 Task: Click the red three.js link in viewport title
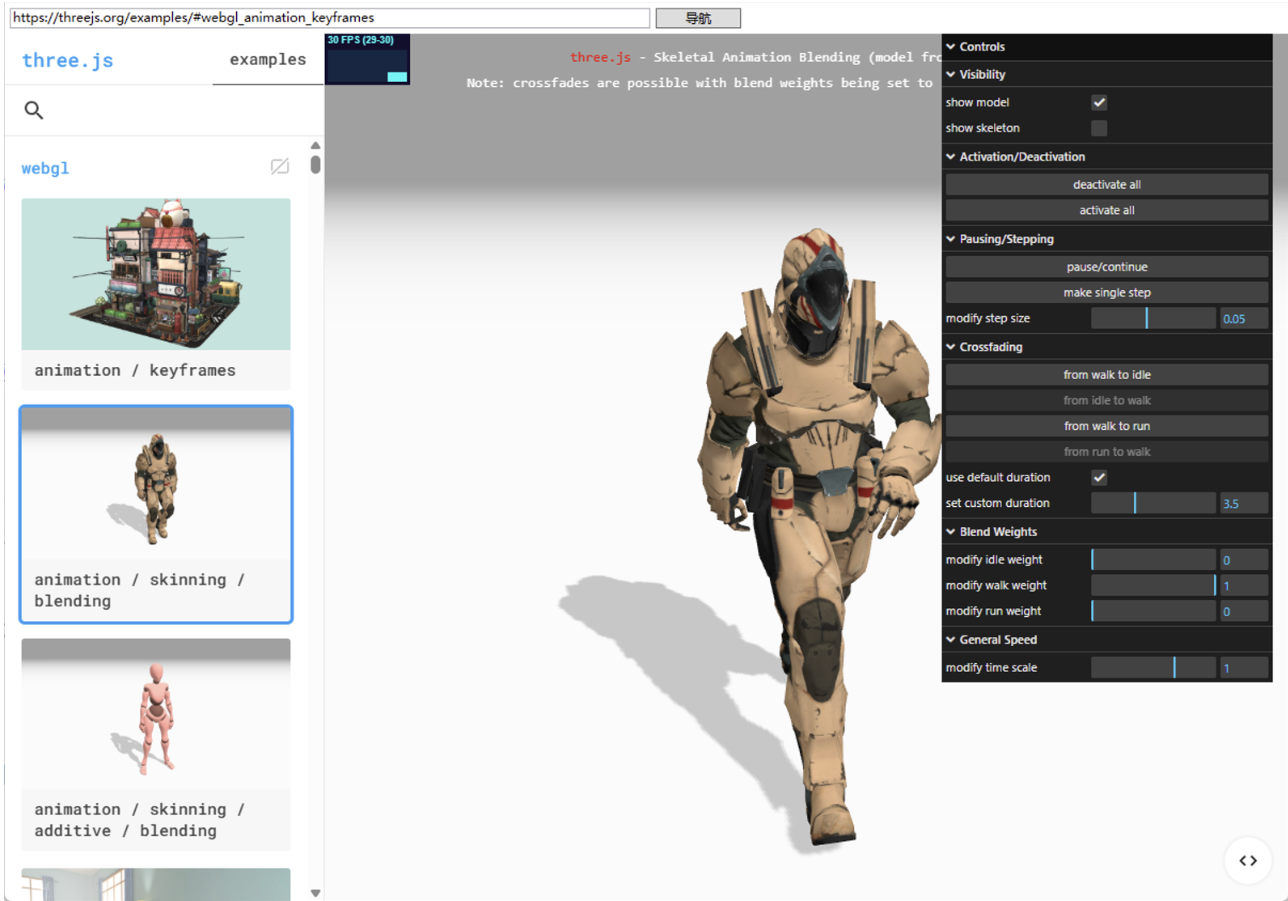click(x=600, y=58)
